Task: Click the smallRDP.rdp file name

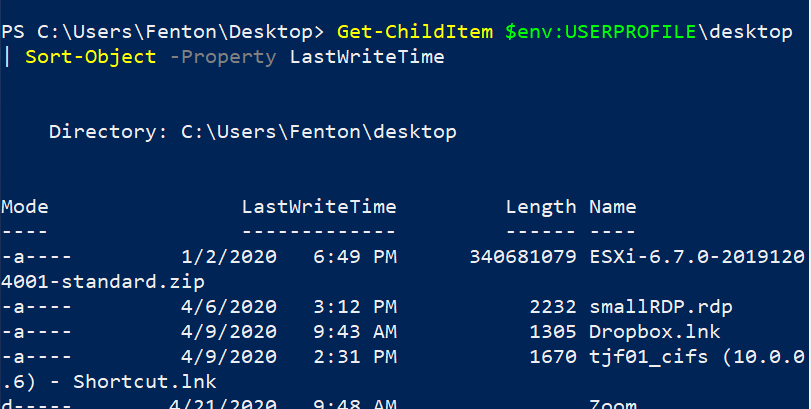Action: [661, 307]
